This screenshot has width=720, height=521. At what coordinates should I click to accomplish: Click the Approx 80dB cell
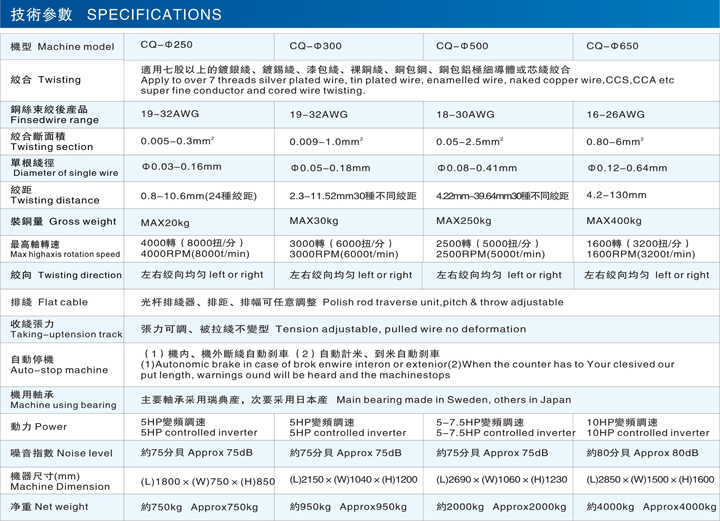coord(642,453)
